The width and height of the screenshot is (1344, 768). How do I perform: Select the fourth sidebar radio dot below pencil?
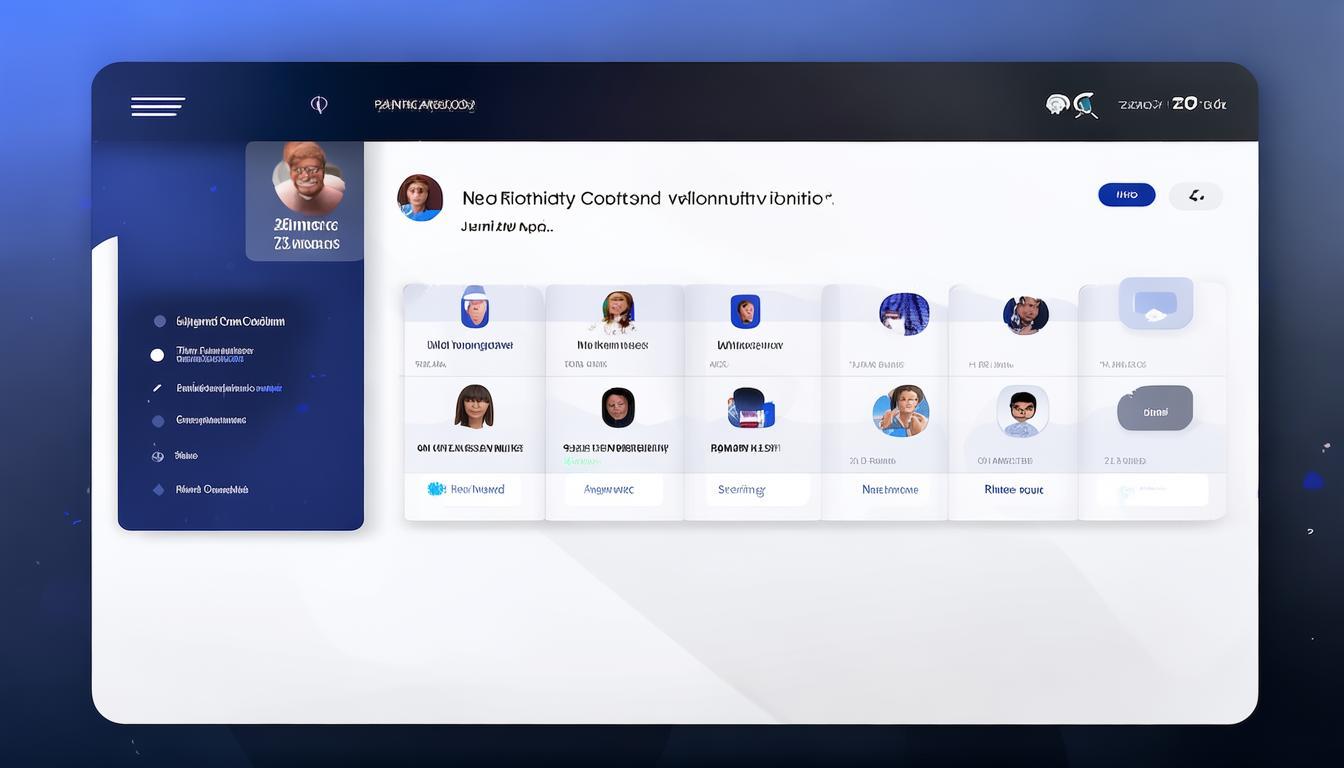157,421
